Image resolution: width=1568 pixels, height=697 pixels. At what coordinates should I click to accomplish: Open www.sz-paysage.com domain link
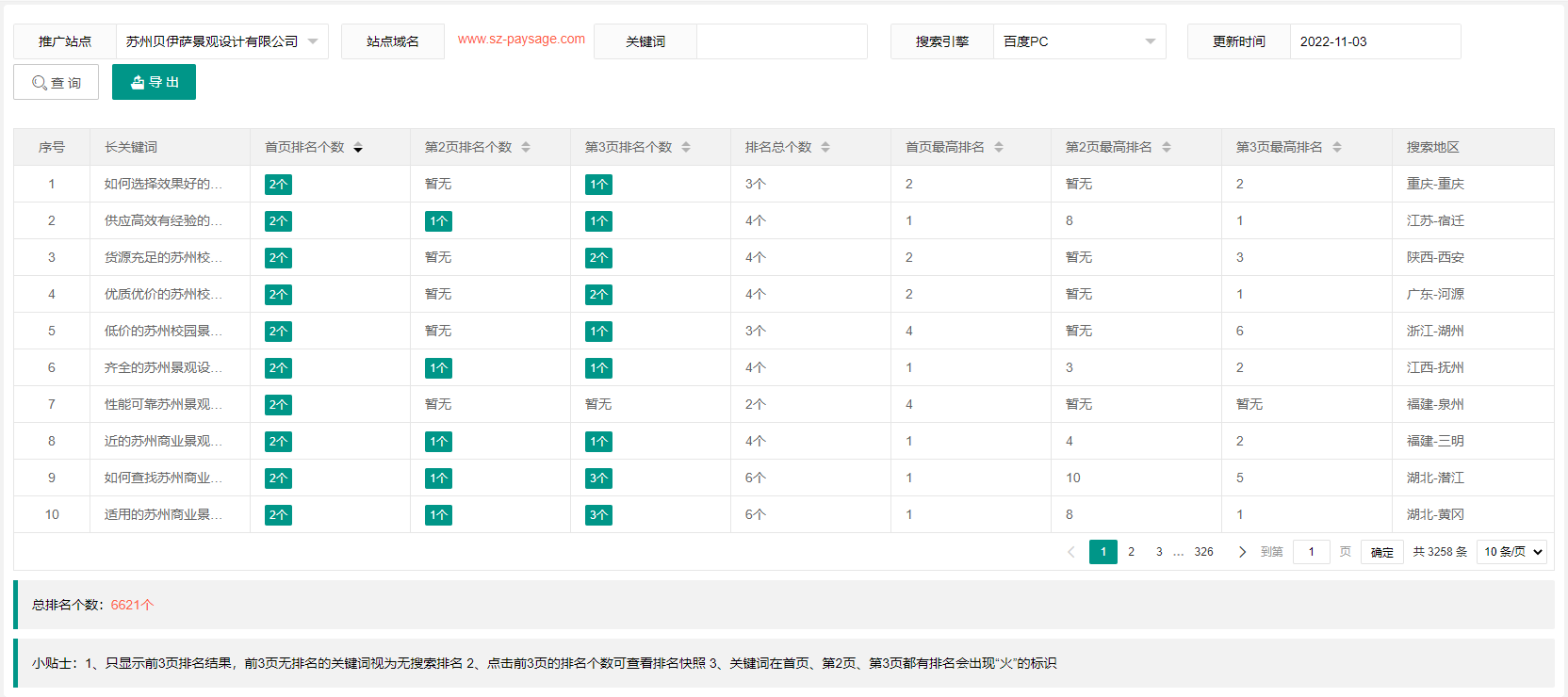(x=521, y=39)
